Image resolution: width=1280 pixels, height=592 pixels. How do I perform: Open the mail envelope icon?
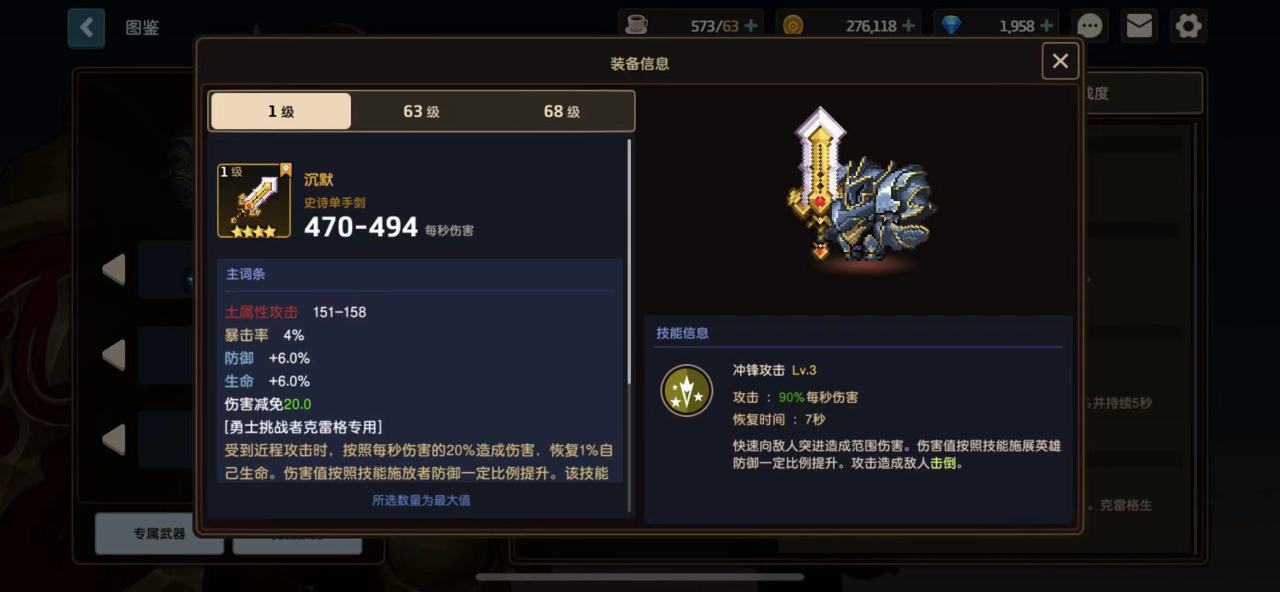tap(1139, 26)
